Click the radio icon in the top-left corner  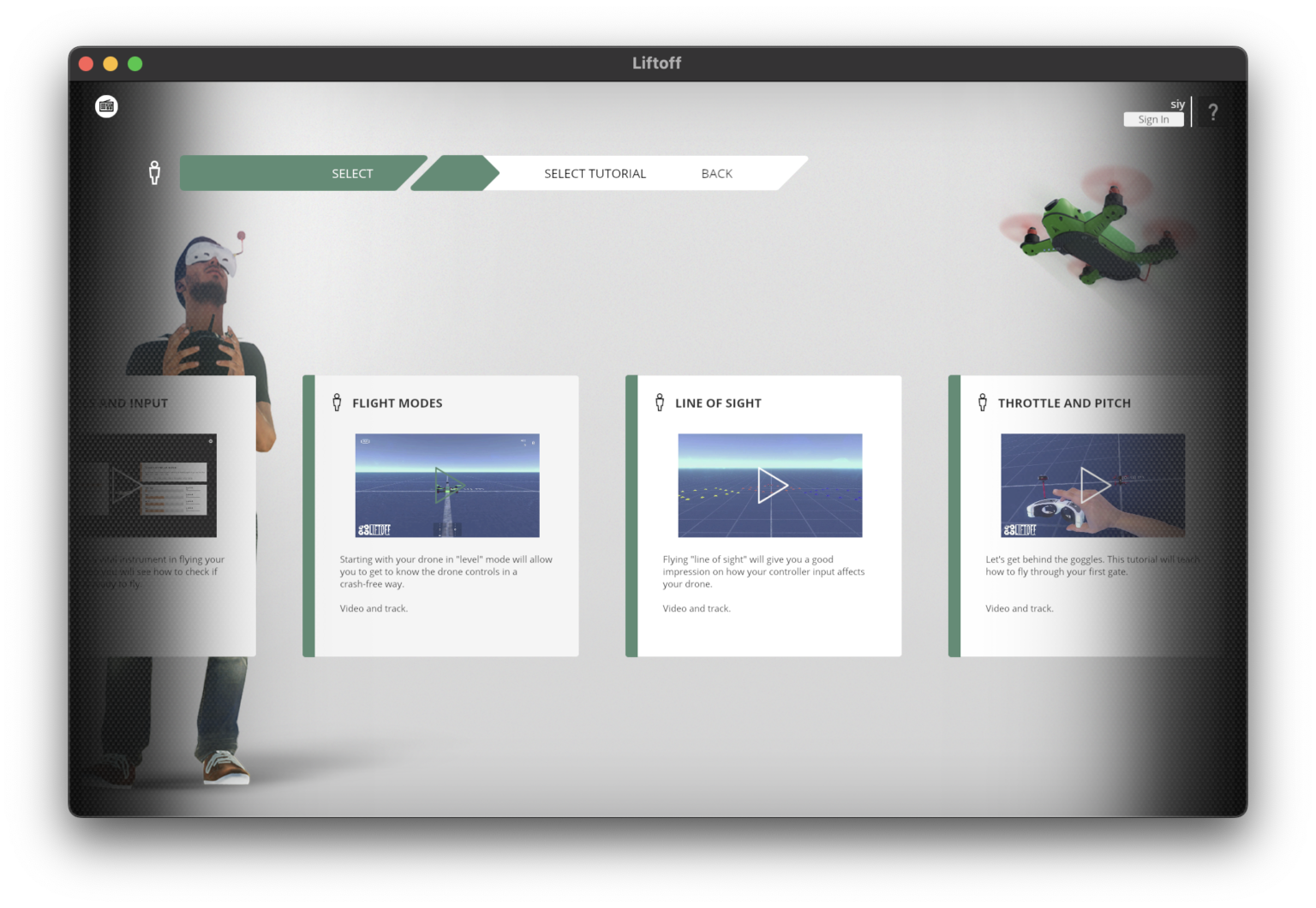click(x=106, y=105)
